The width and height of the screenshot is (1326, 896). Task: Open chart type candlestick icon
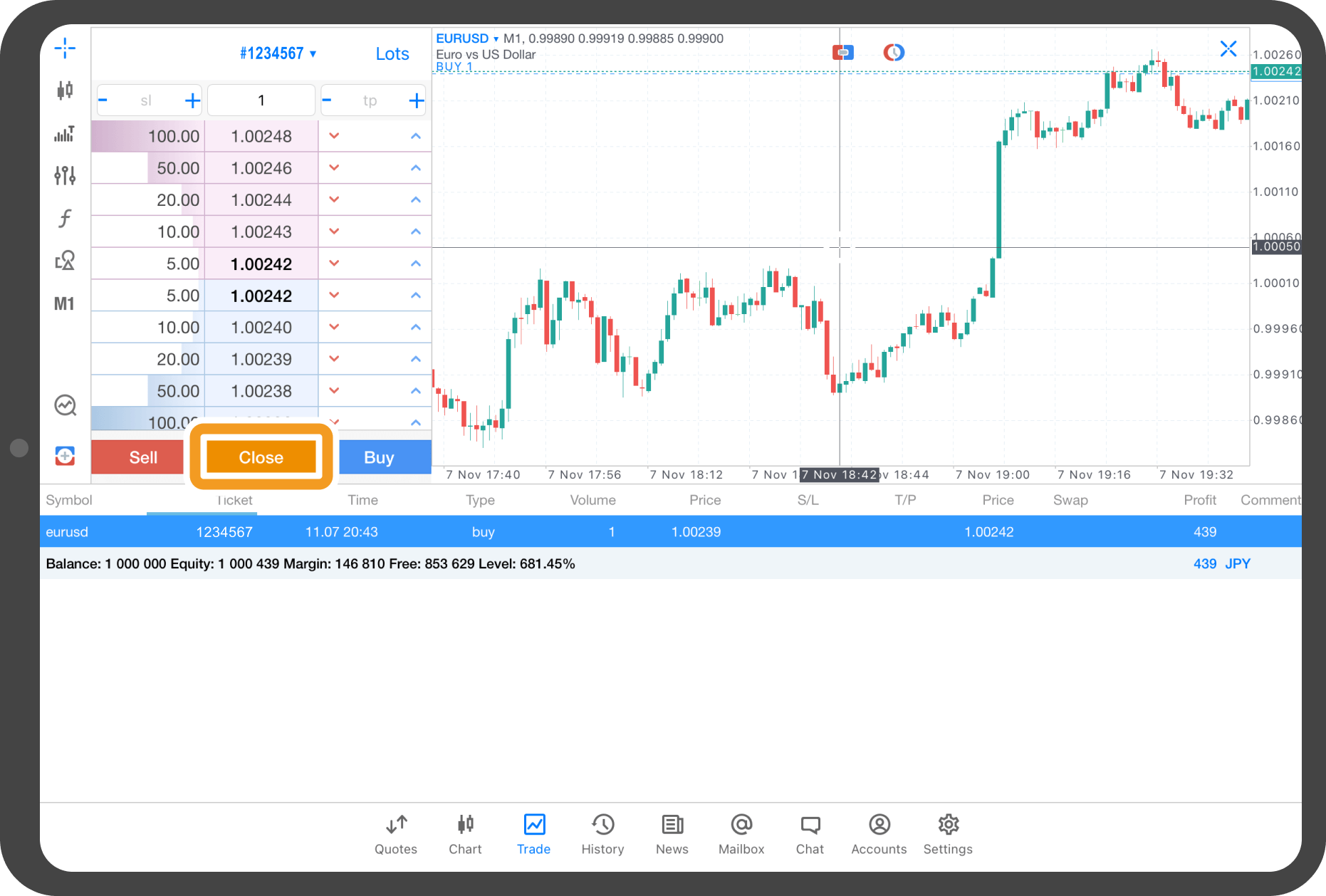pyautogui.click(x=65, y=90)
